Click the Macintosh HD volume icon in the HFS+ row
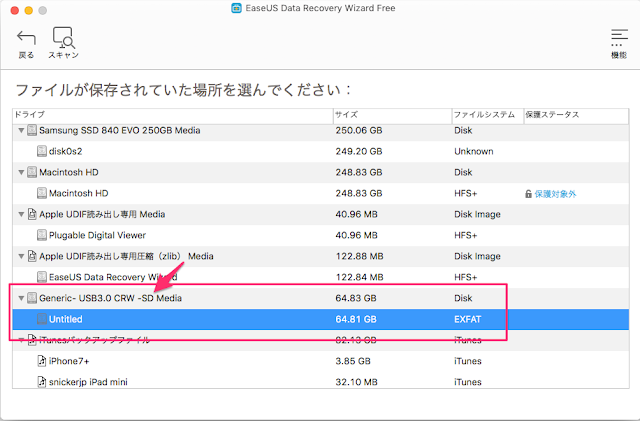The image size is (640, 421). coord(42,193)
